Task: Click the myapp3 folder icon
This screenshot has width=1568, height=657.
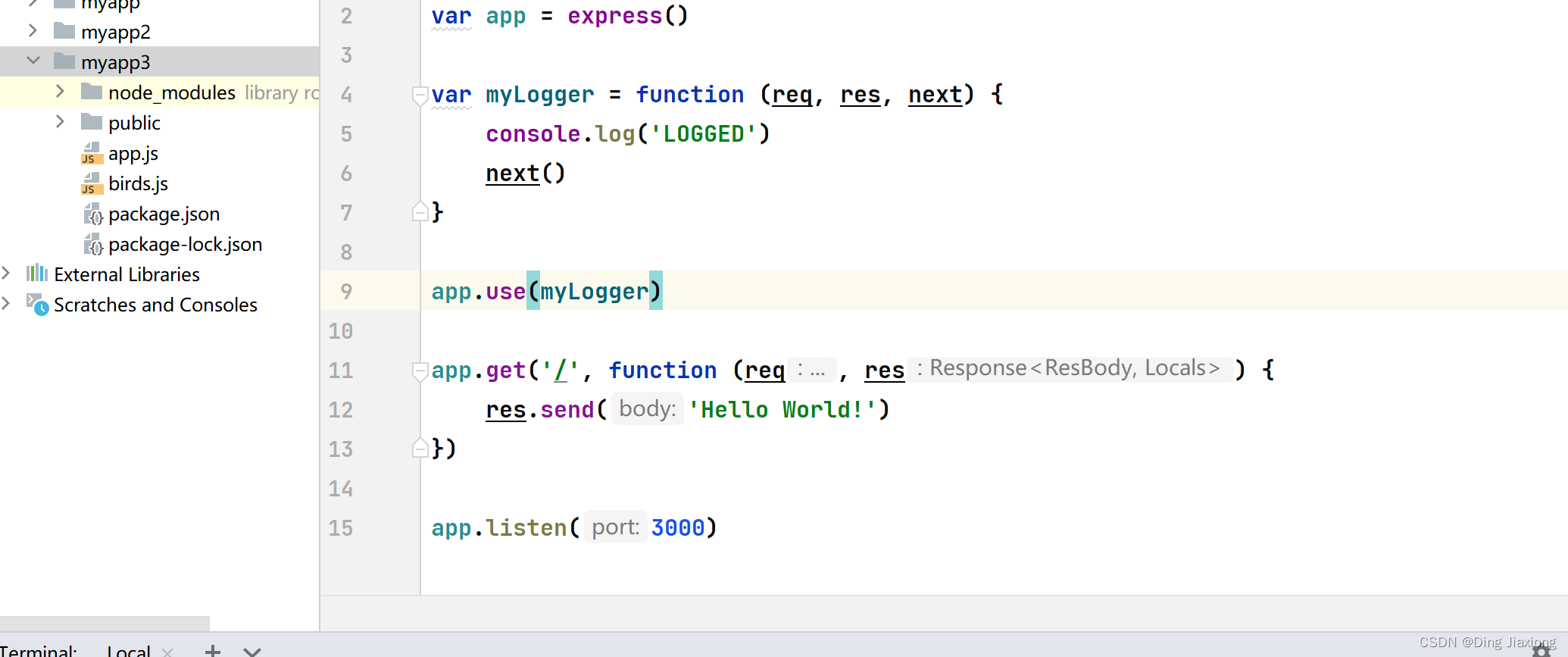Action: [64, 61]
